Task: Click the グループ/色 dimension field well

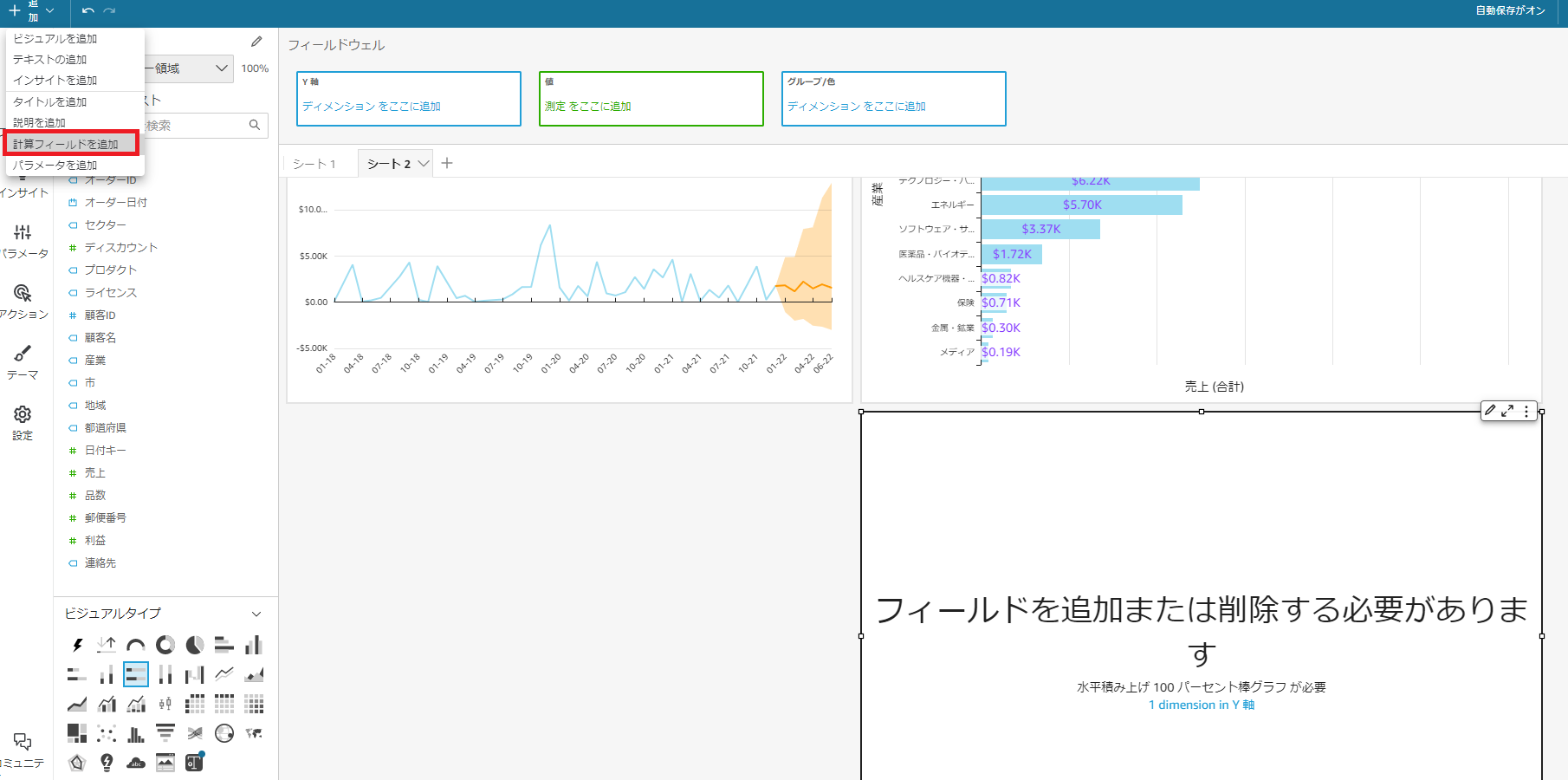Action: click(894, 99)
